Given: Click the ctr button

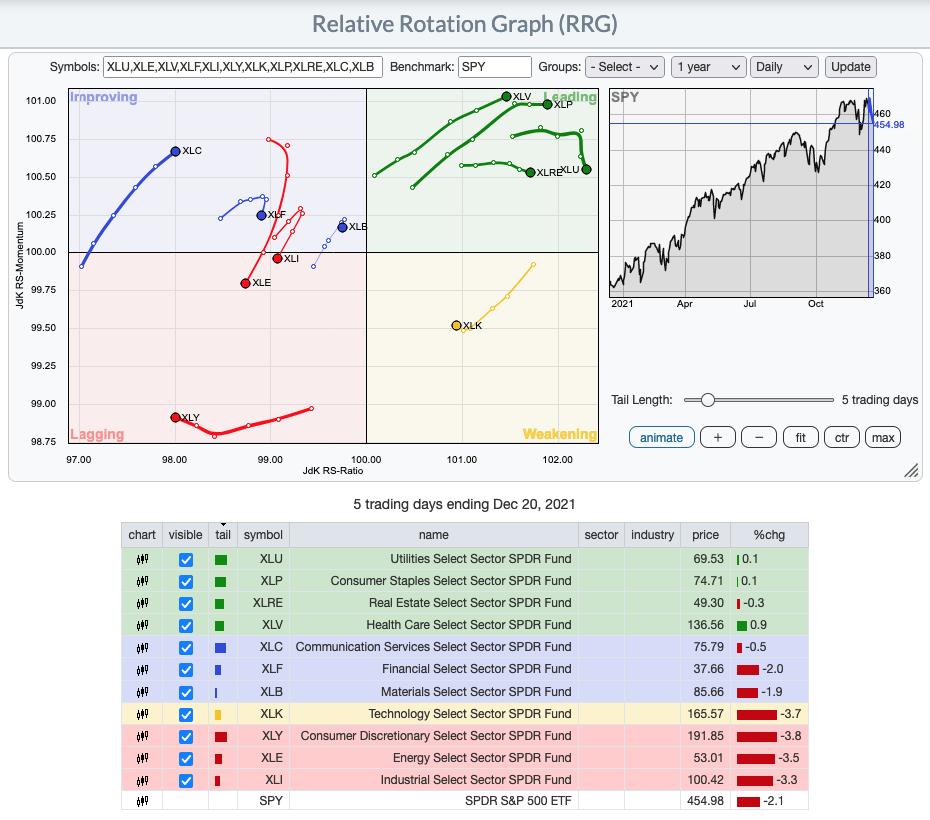Looking at the screenshot, I should click(842, 438).
